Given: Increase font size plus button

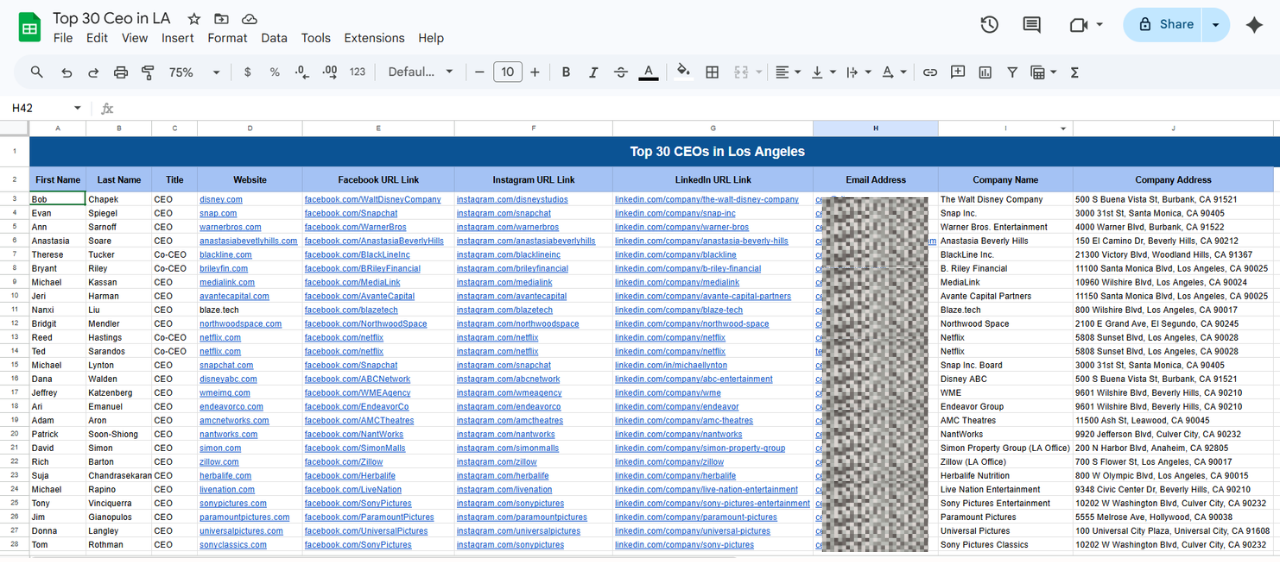Looking at the screenshot, I should point(535,72).
